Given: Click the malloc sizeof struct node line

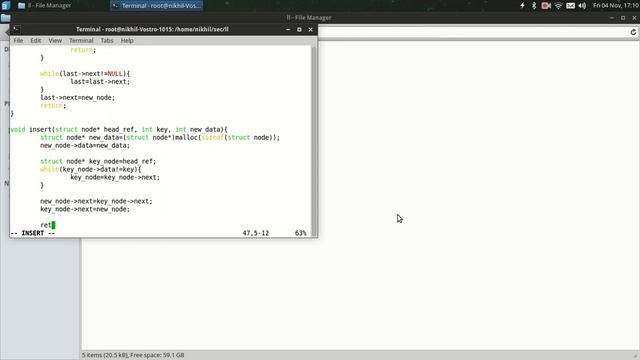Looking at the screenshot, I should click(160, 138).
